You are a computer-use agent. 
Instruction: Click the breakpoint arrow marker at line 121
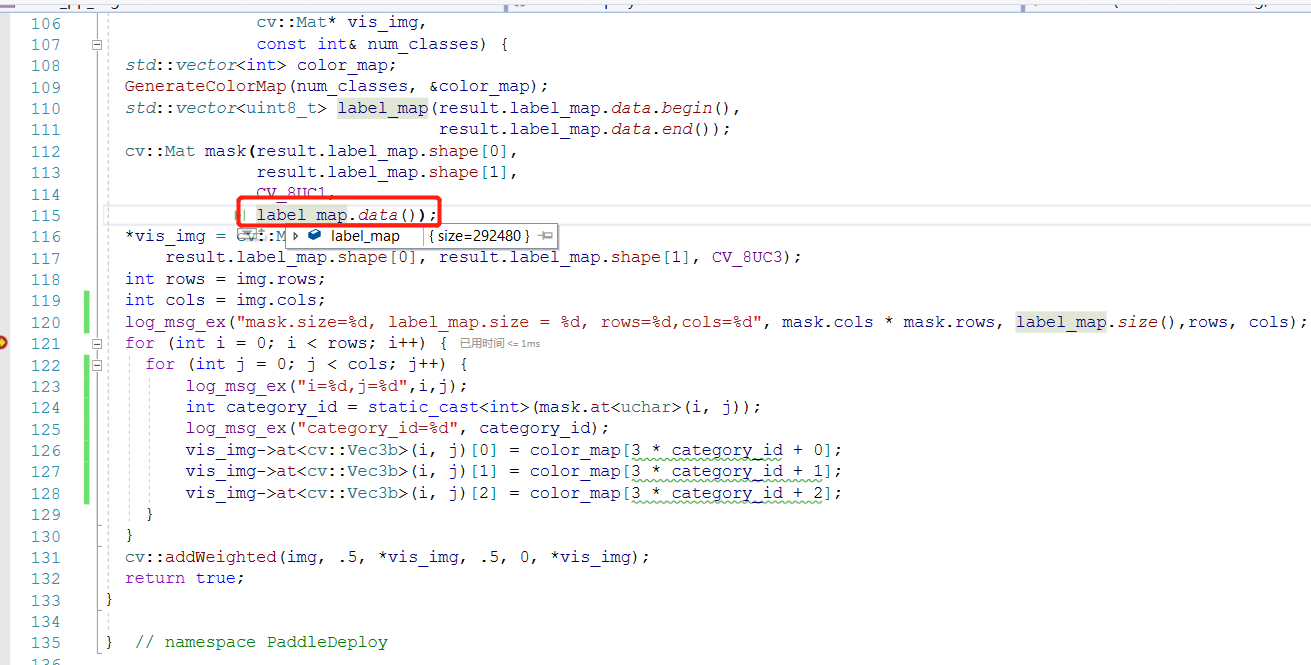click(x=4, y=343)
